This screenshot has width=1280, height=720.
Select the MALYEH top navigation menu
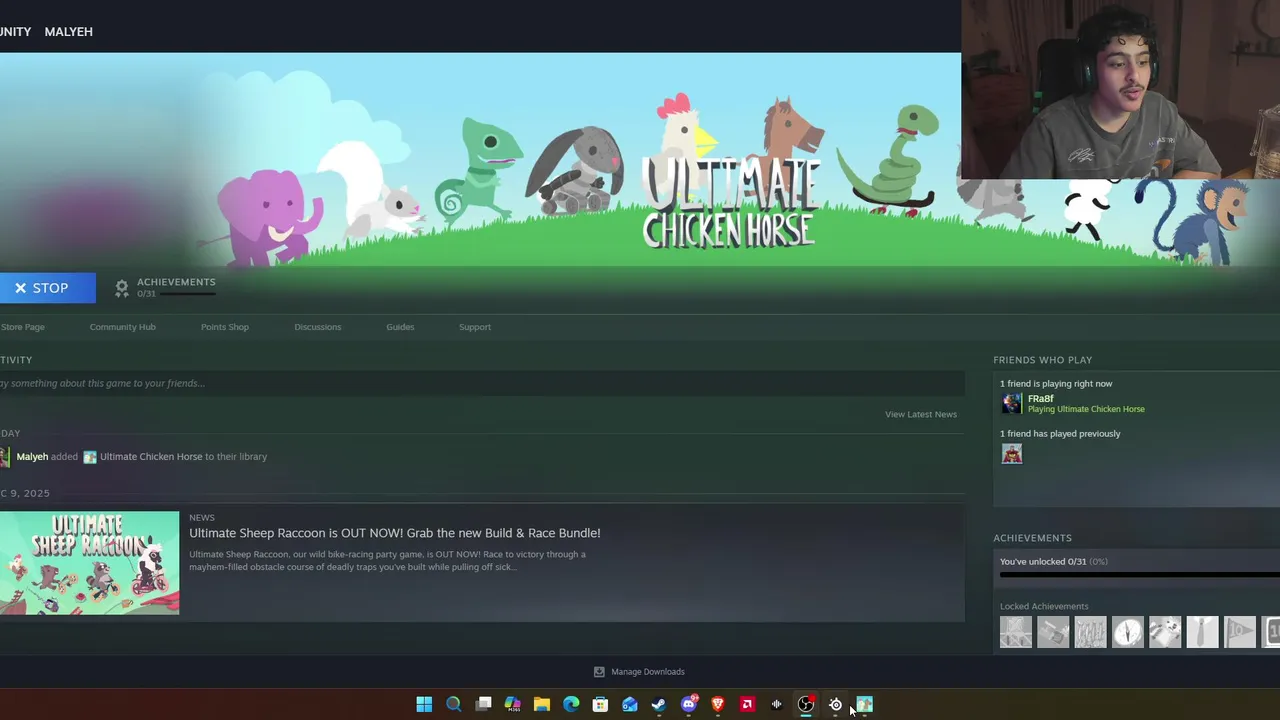[x=69, y=32]
